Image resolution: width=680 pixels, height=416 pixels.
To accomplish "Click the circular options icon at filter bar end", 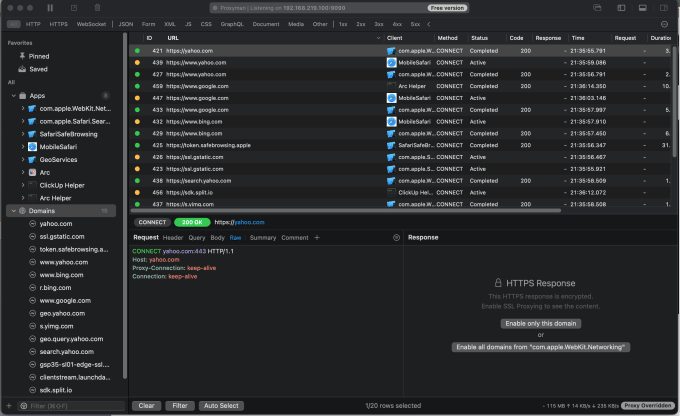I will pos(664,24).
